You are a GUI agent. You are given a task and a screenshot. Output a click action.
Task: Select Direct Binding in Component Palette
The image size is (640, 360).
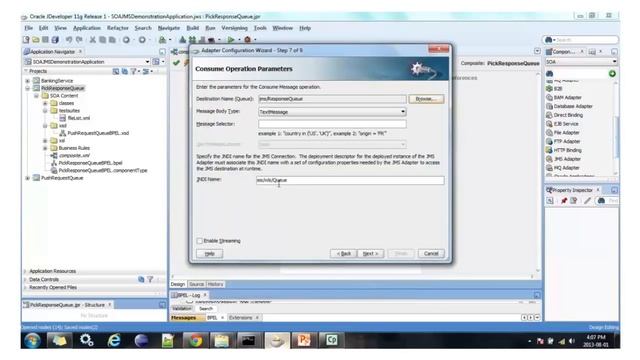click(x=564, y=115)
